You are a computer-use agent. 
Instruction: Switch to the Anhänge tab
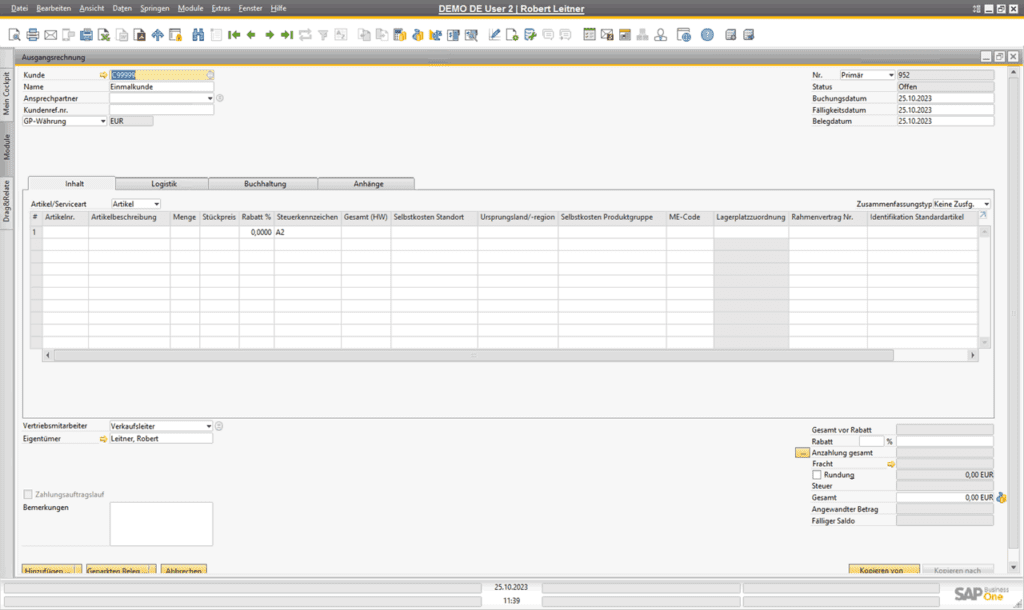click(368, 184)
